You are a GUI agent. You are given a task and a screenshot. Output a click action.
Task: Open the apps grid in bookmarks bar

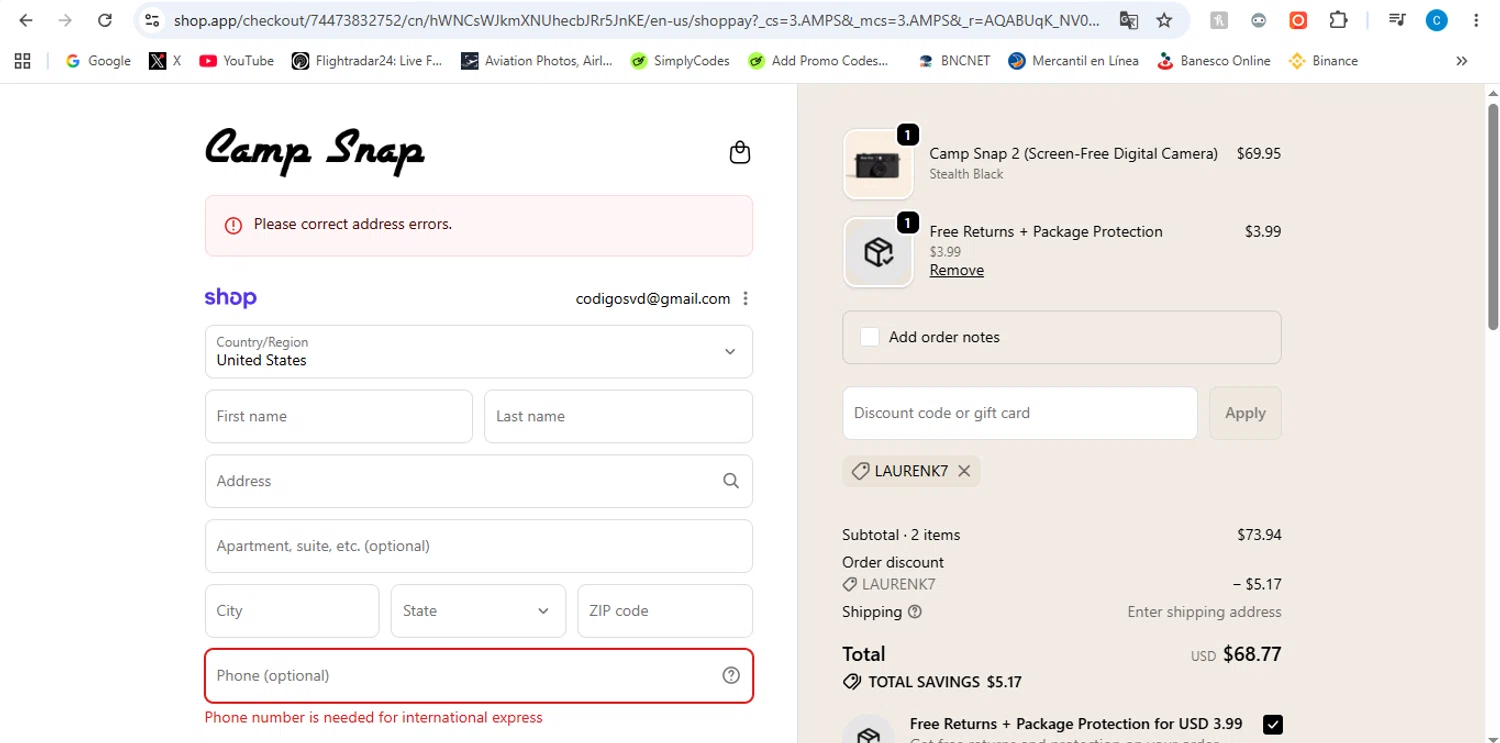point(22,61)
